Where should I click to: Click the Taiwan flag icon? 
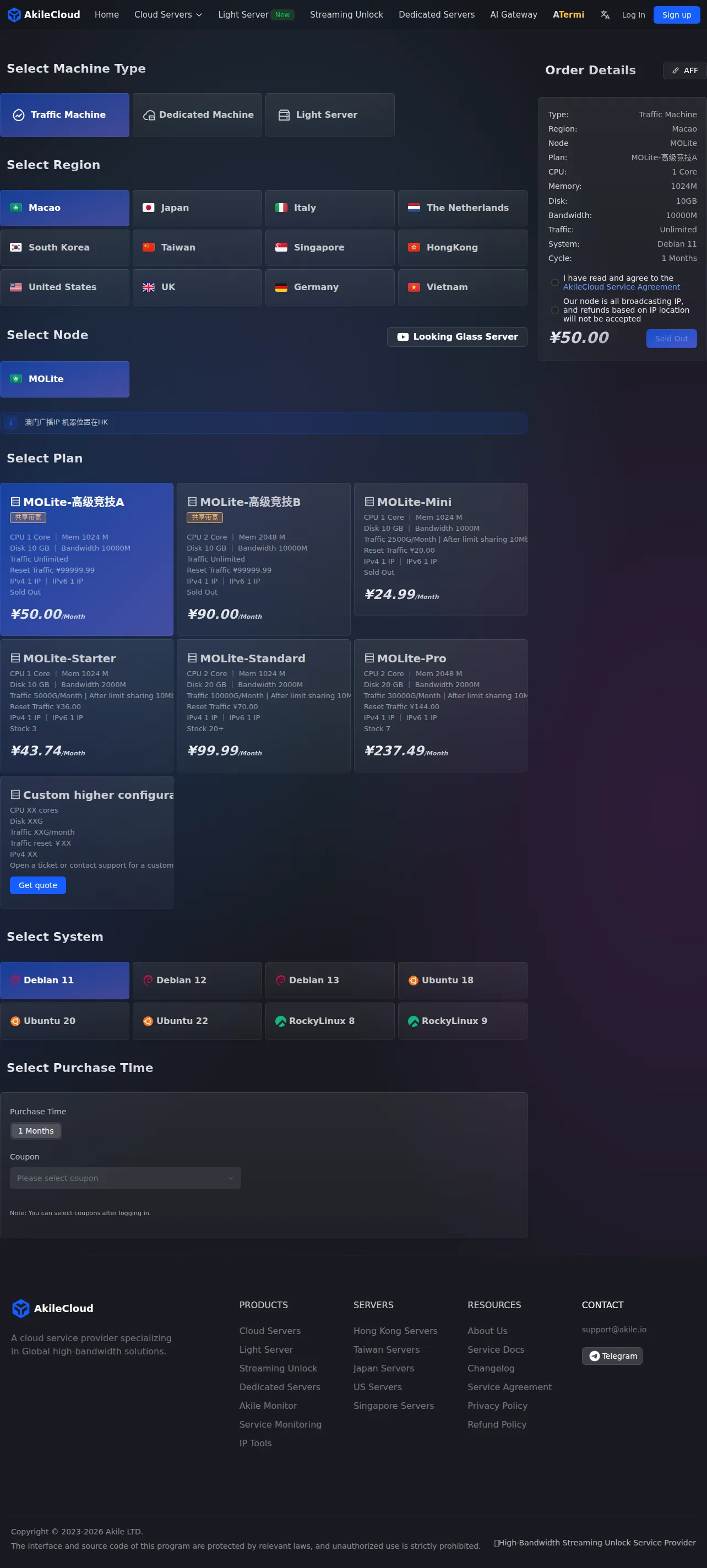(149, 247)
